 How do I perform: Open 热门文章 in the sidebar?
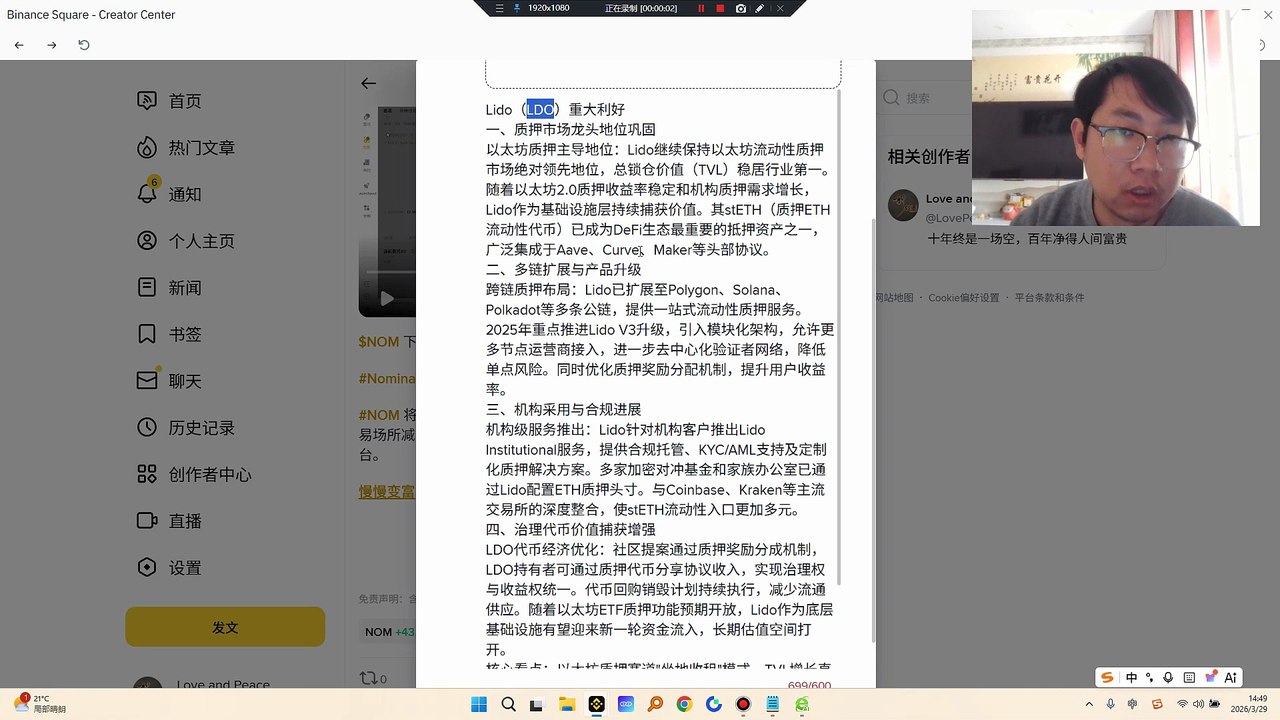(186, 148)
